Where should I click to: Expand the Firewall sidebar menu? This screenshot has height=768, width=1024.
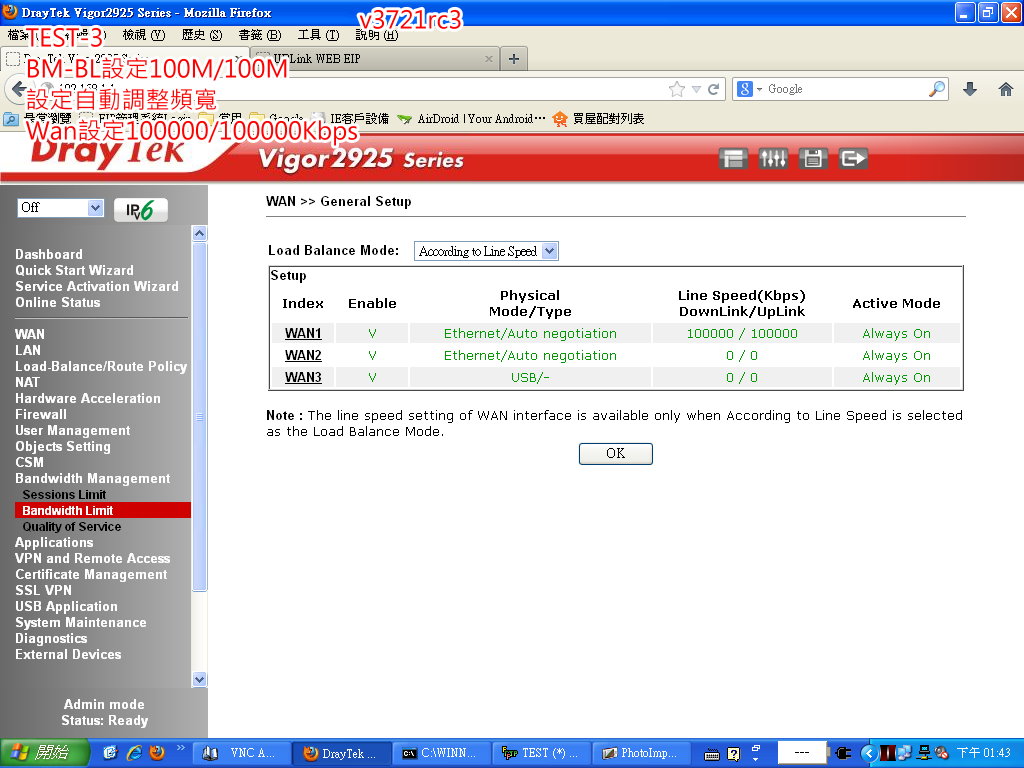41,415
